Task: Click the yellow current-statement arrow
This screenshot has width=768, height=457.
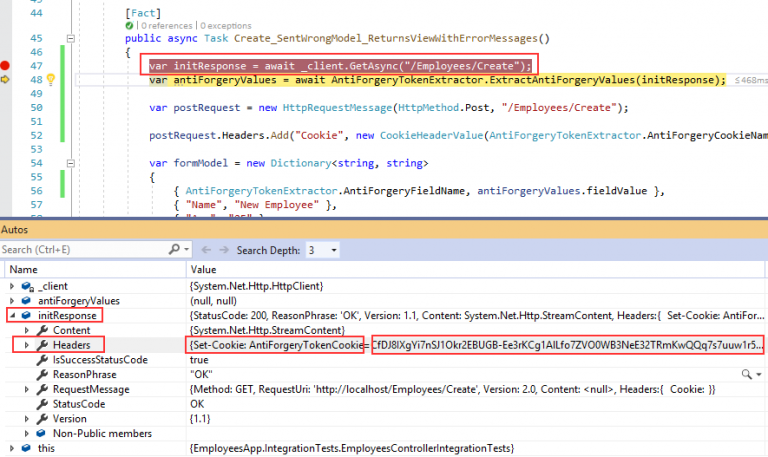Action: pos(7,80)
